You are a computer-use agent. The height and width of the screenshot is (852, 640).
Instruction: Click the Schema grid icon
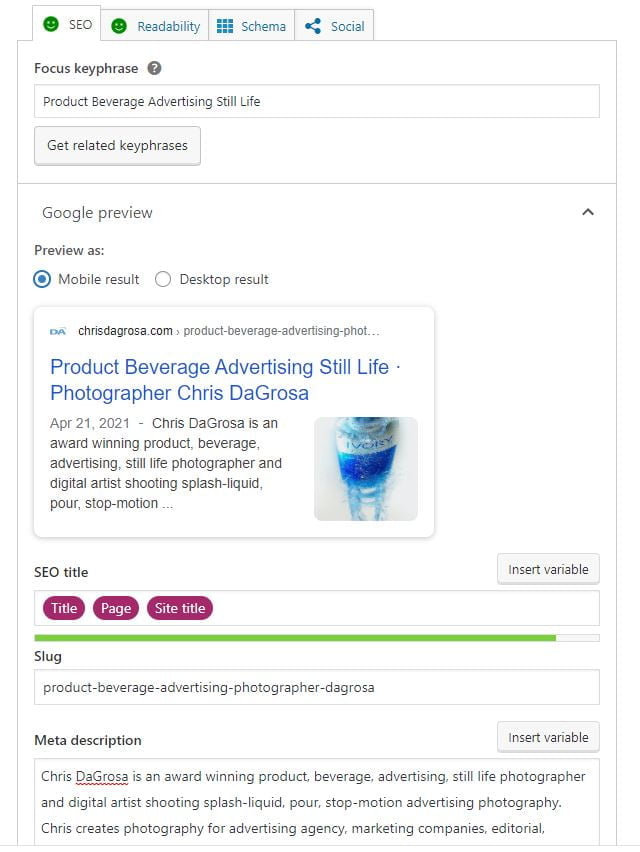[226, 26]
